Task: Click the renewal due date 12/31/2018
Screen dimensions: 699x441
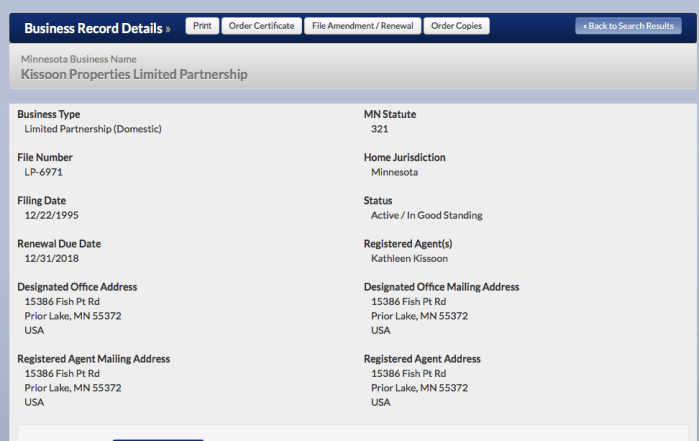Action: [x=52, y=258]
